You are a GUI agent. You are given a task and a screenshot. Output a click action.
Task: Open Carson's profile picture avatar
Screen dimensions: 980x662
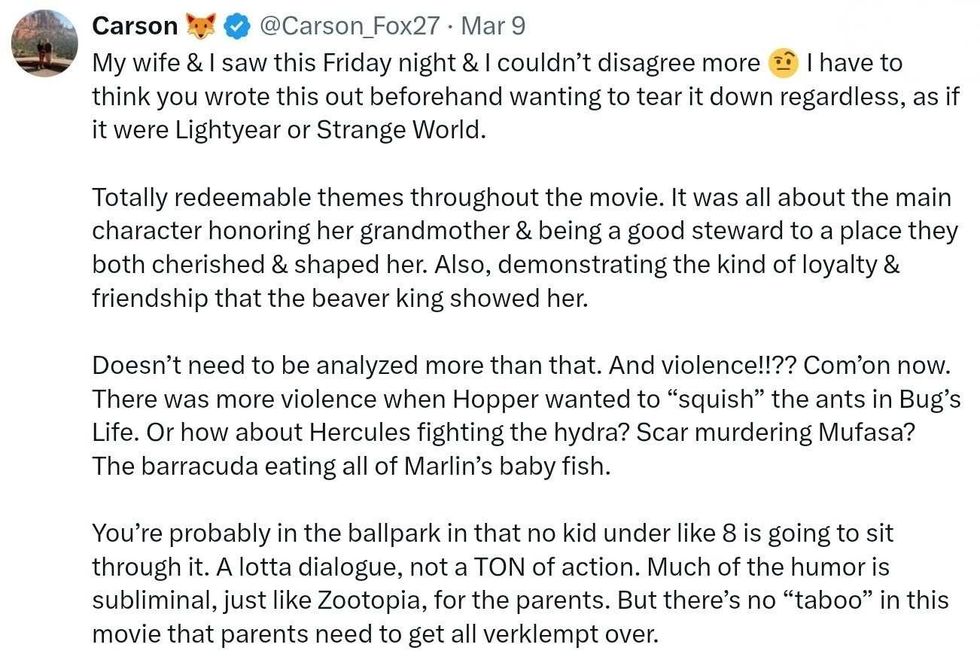pyautogui.click(x=42, y=41)
